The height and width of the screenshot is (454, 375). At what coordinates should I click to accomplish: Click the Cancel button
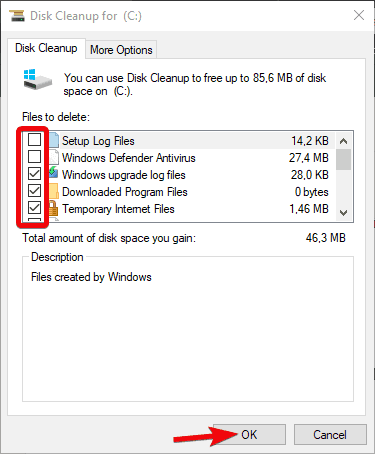[330, 434]
